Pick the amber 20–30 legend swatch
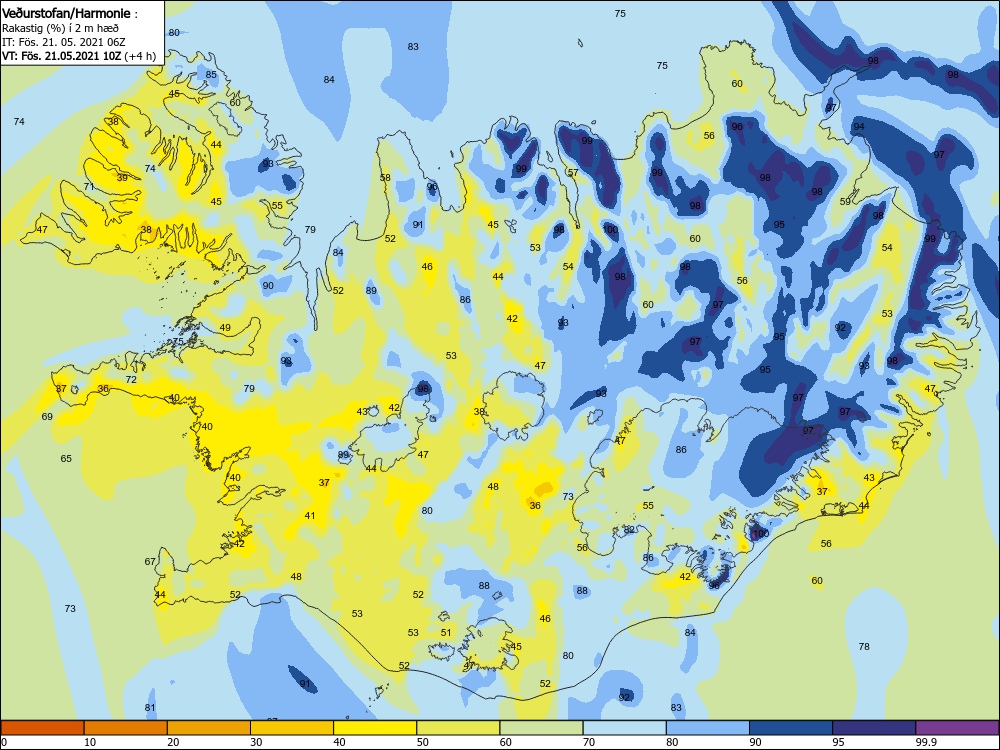This screenshot has width=1000, height=750. pos(209,728)
